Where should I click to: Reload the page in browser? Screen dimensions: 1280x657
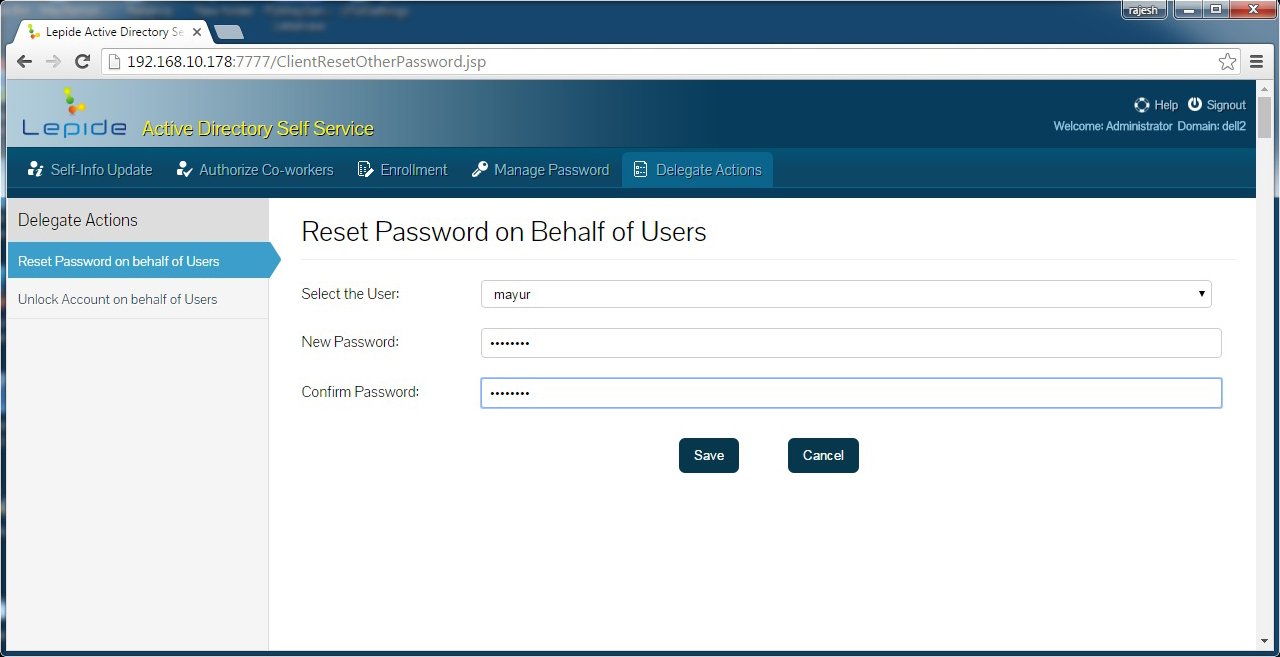[83, 62]
